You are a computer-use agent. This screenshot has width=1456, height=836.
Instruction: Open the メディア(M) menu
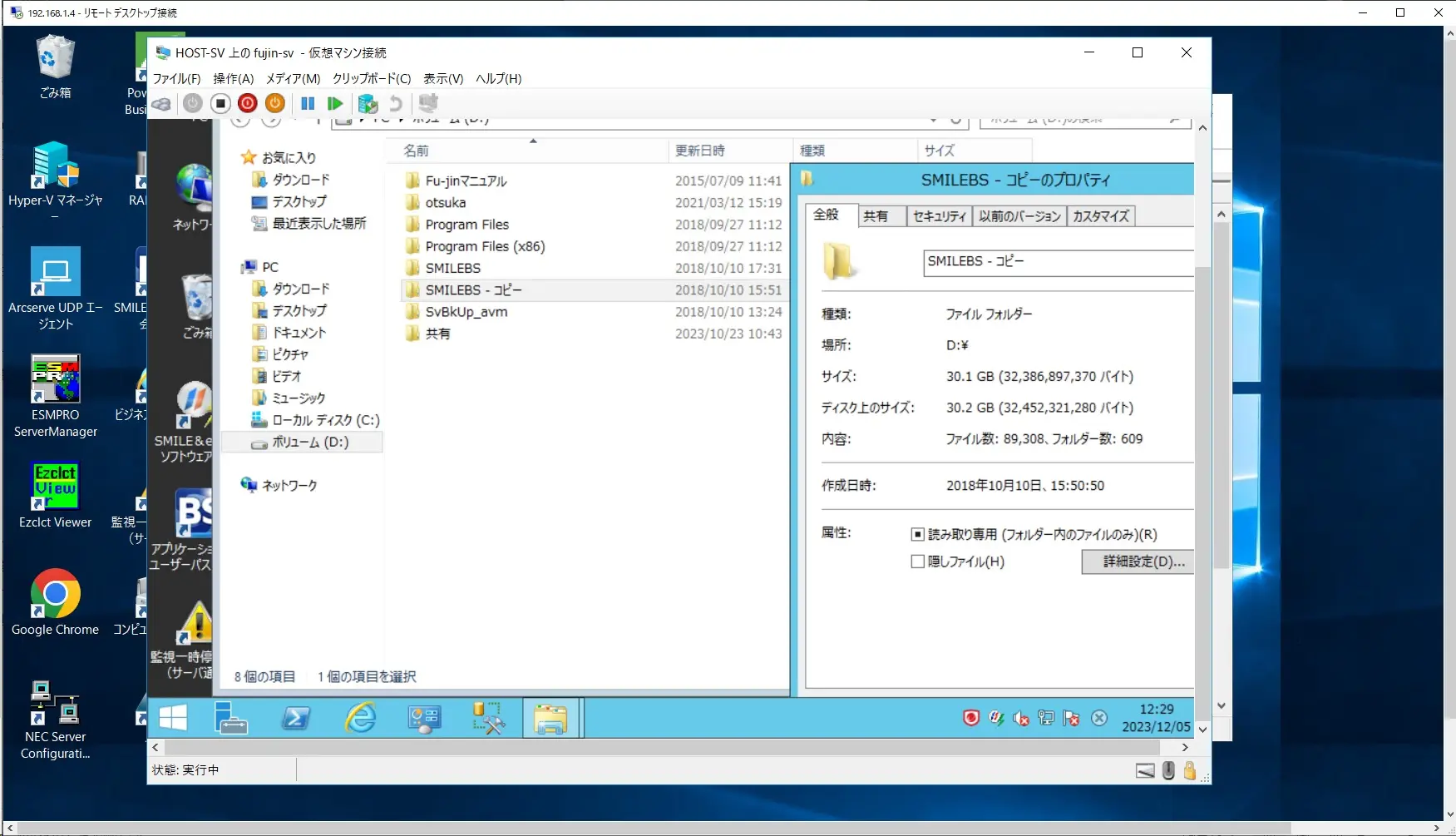click(293, 78)
